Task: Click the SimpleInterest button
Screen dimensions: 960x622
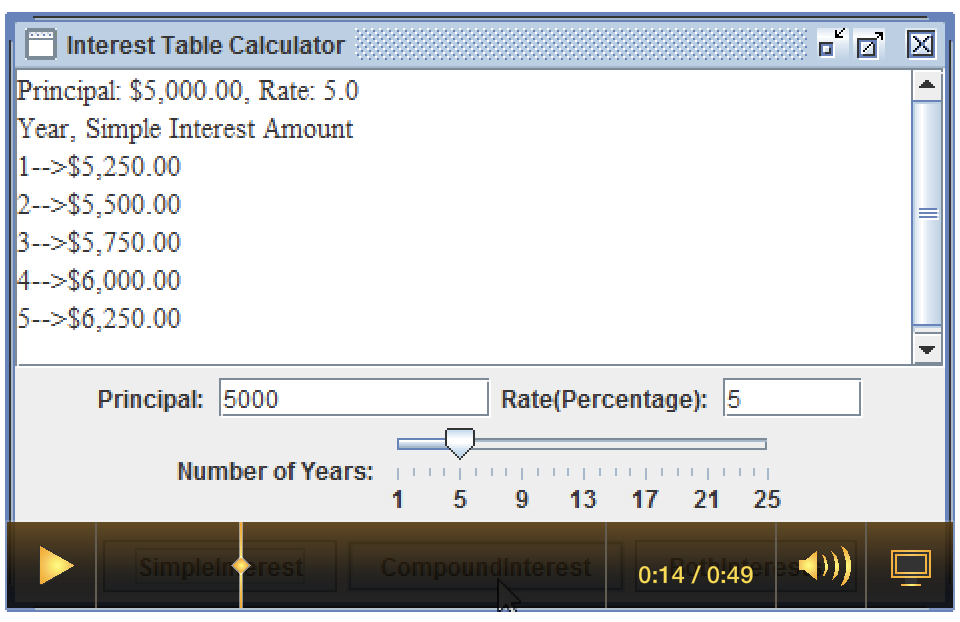Action: click(220, 568)
